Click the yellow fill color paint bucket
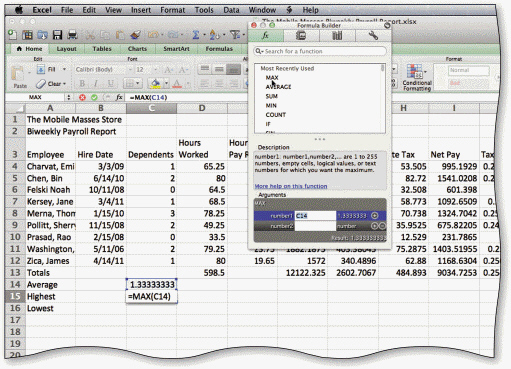The height and width of the screenshot is (369, 511). (155, 83)
